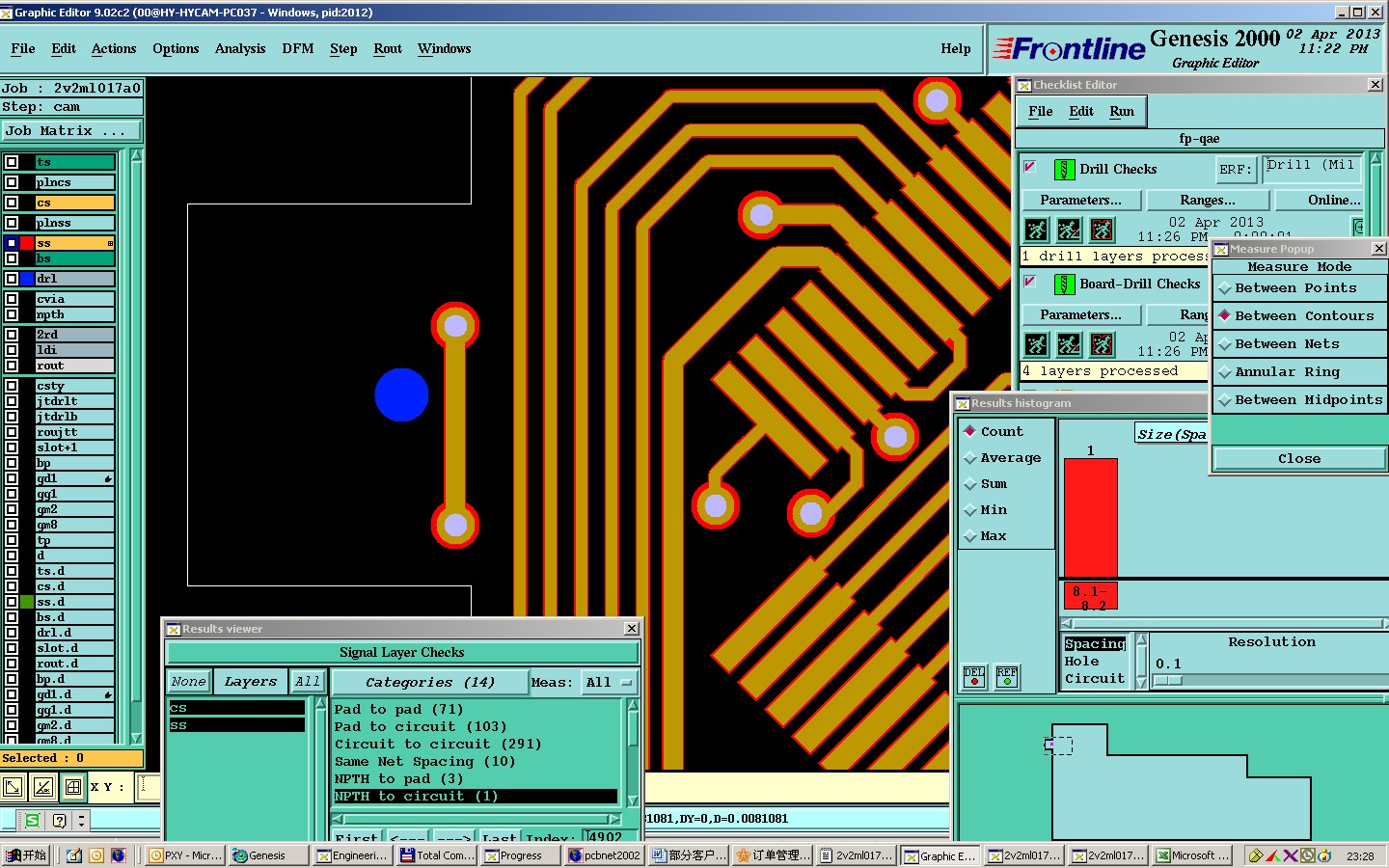Open the Meas All dropdown
This screenshot has width=1389, height=868.
[610, 682]
